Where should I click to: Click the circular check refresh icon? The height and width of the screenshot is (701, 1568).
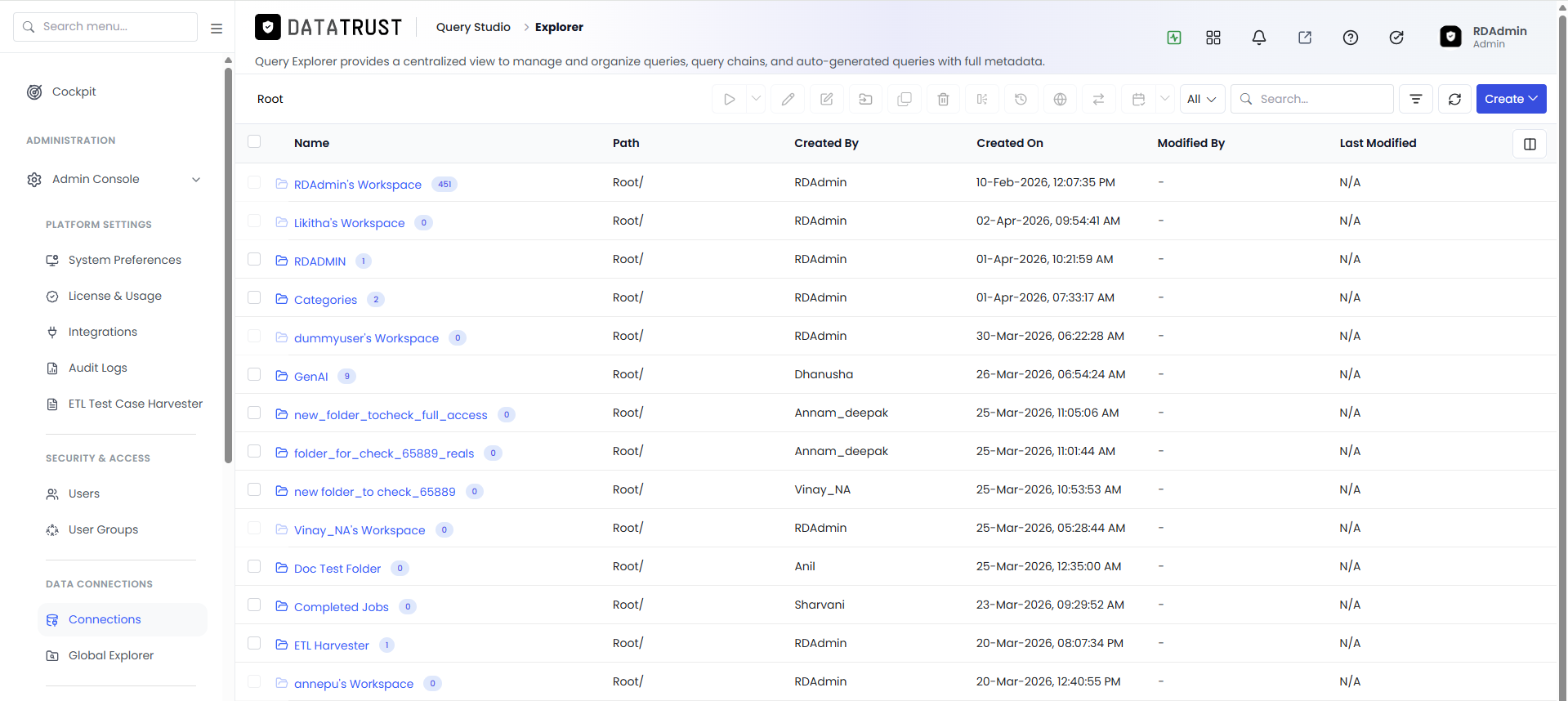tap(1396, 38)
